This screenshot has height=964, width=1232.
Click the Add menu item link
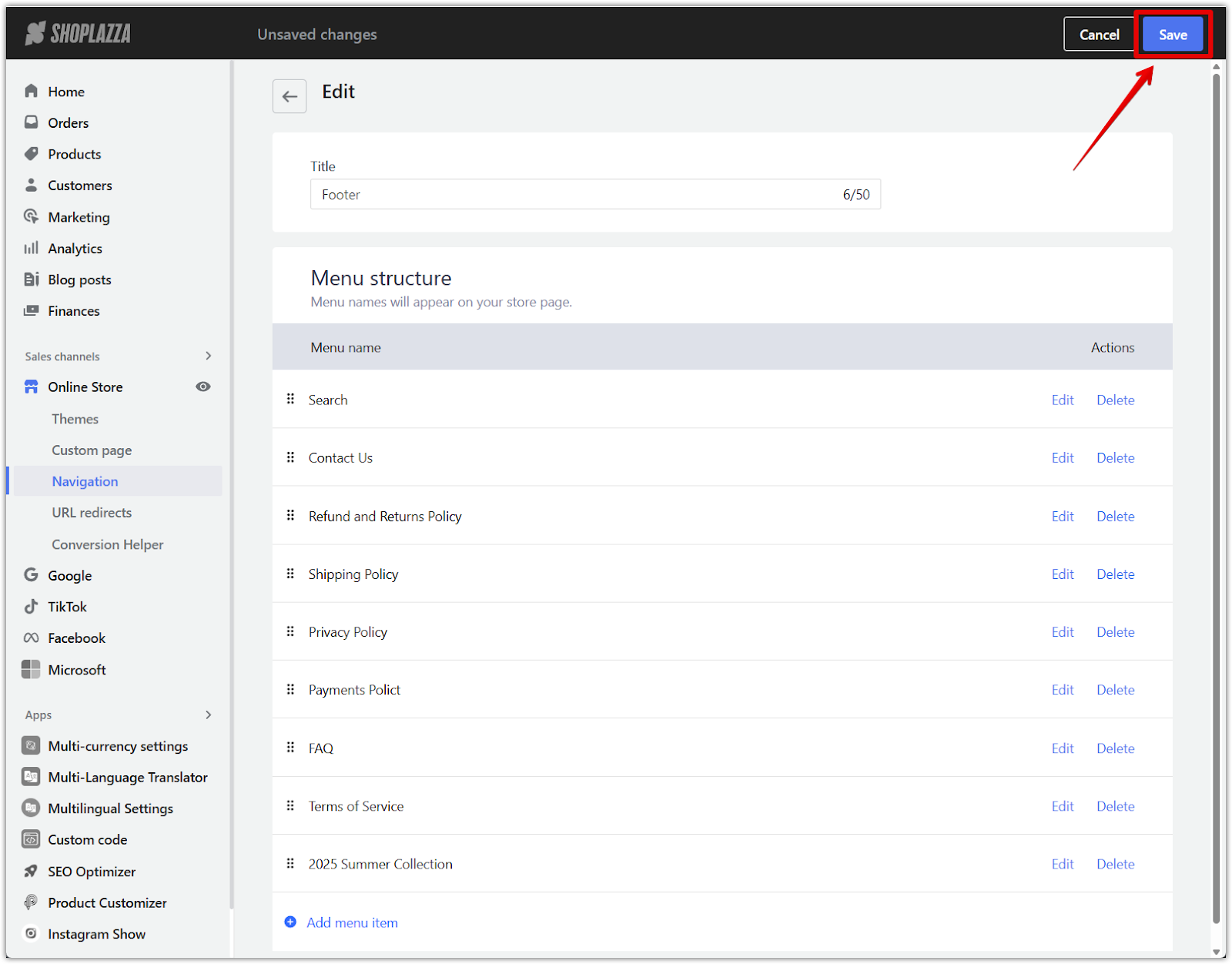(x=352, y=922)
